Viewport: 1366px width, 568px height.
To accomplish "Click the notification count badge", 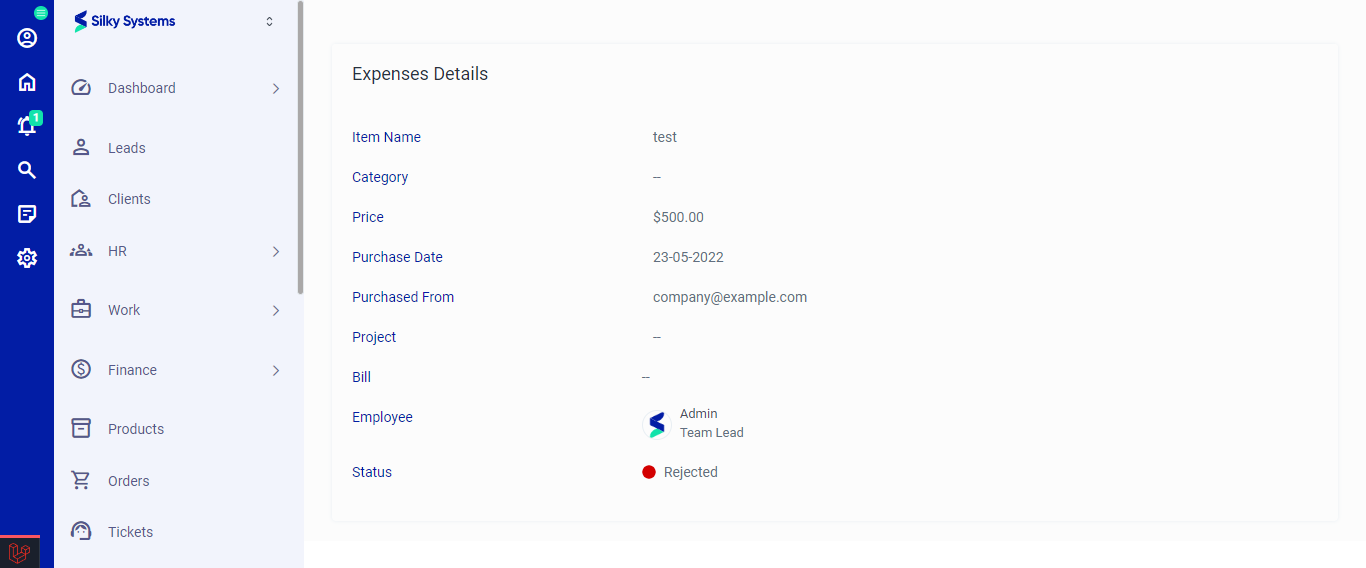I will [36, 118].
